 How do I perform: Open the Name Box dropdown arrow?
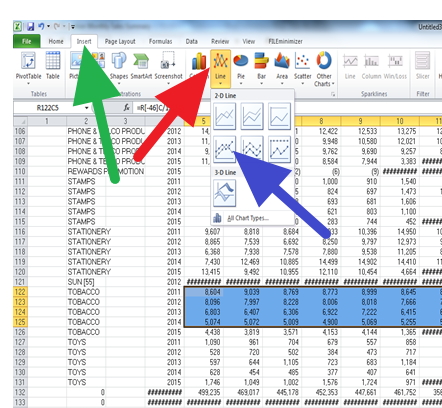point(87,108)
